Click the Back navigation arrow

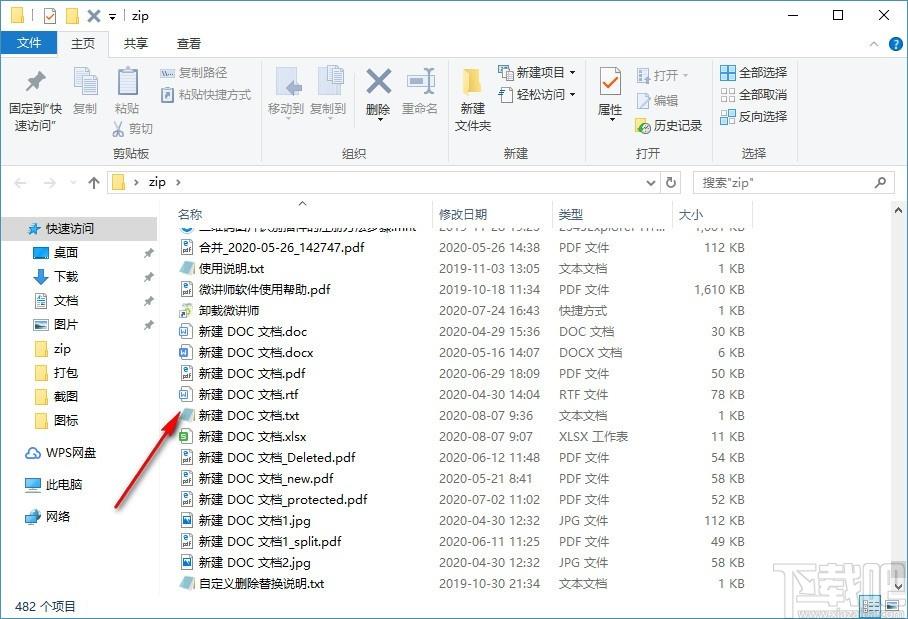click(x=20, y=183)
